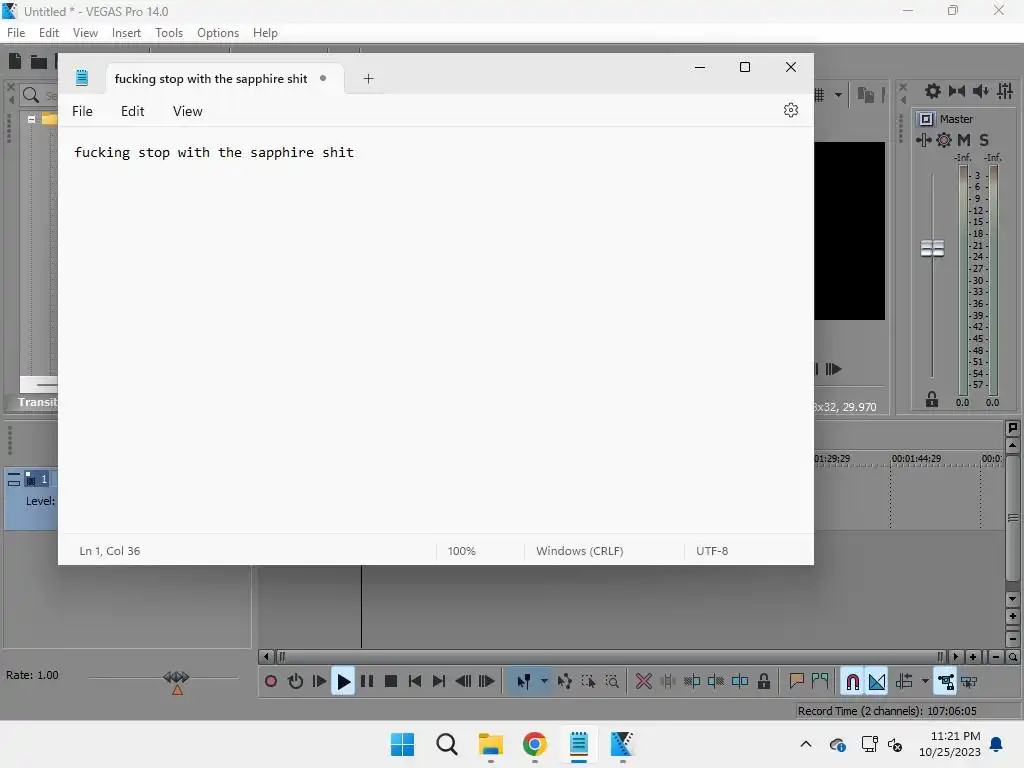Image resolution: width=1024 pixels, height=768 pixels.
Task: Open the Insert menu in VEGAS Pro
Action: (126, 33)
